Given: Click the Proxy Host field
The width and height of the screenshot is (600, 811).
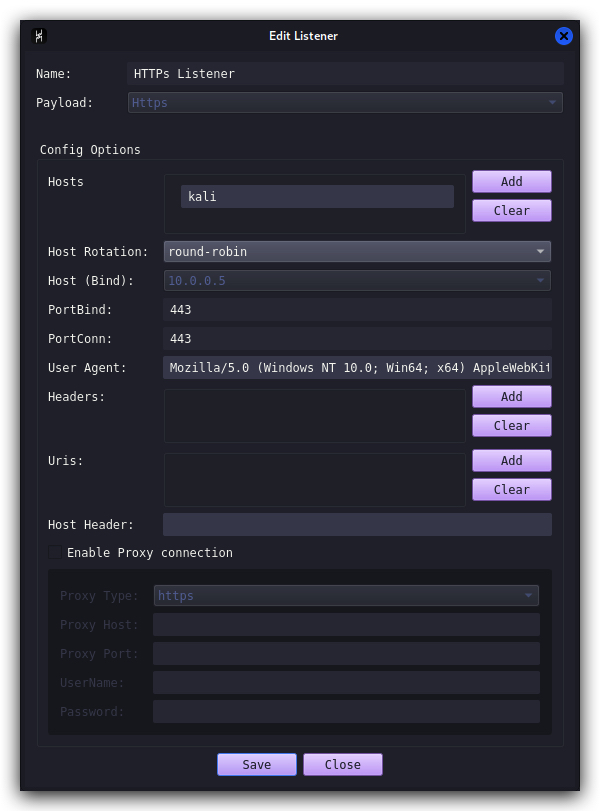Looking at the screenshot, I should pos(346,624).
